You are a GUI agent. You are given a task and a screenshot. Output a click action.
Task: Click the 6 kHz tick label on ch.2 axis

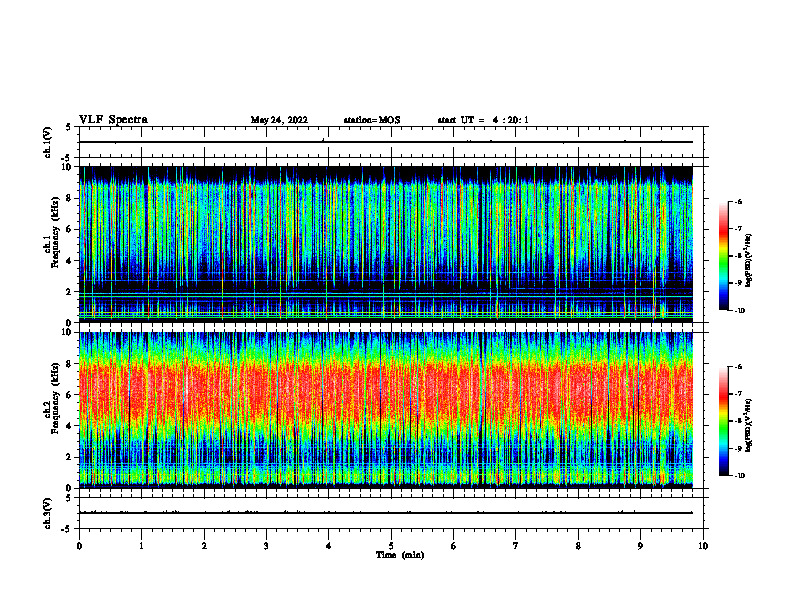pos(70,395)
